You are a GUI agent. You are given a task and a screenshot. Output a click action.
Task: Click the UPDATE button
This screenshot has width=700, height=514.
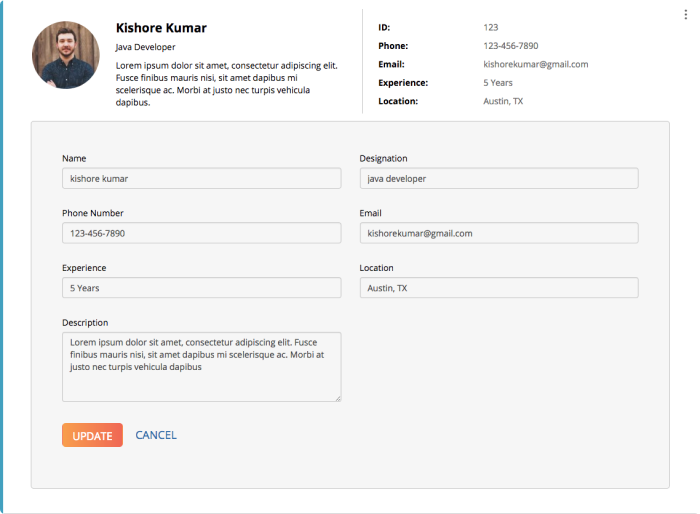pos(92,435)
